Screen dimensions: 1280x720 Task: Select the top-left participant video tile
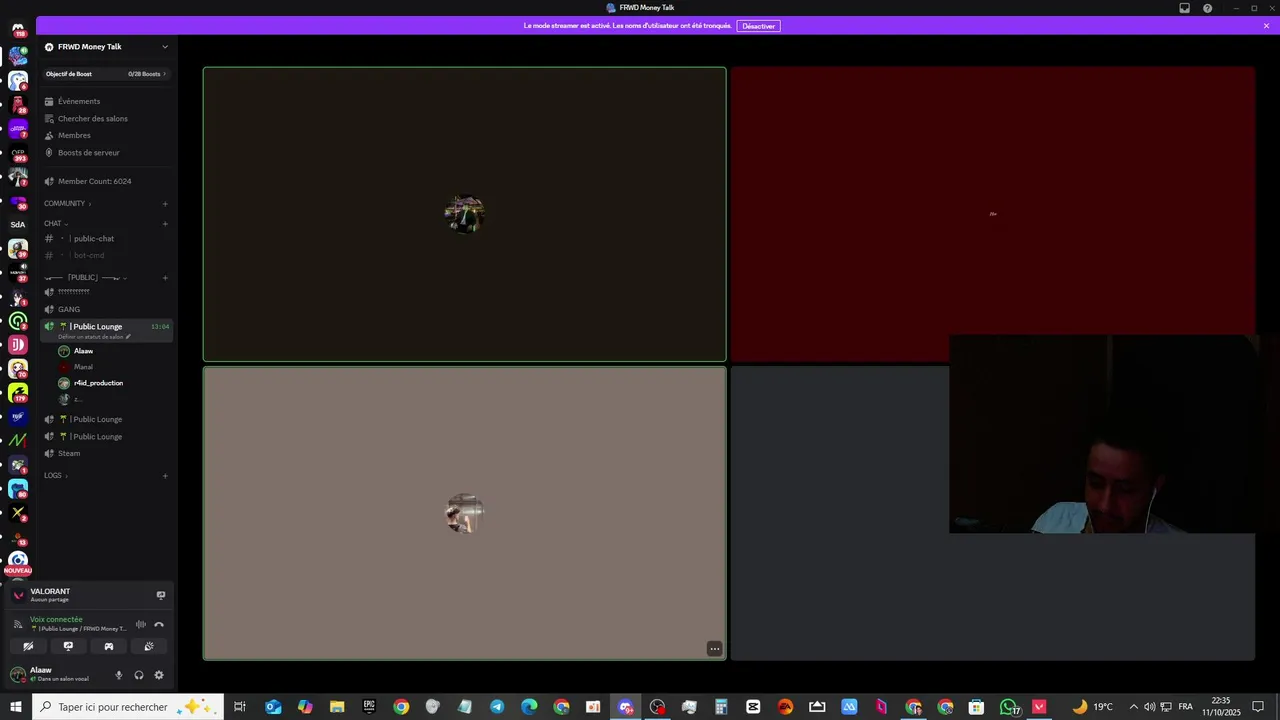[465, 214]
